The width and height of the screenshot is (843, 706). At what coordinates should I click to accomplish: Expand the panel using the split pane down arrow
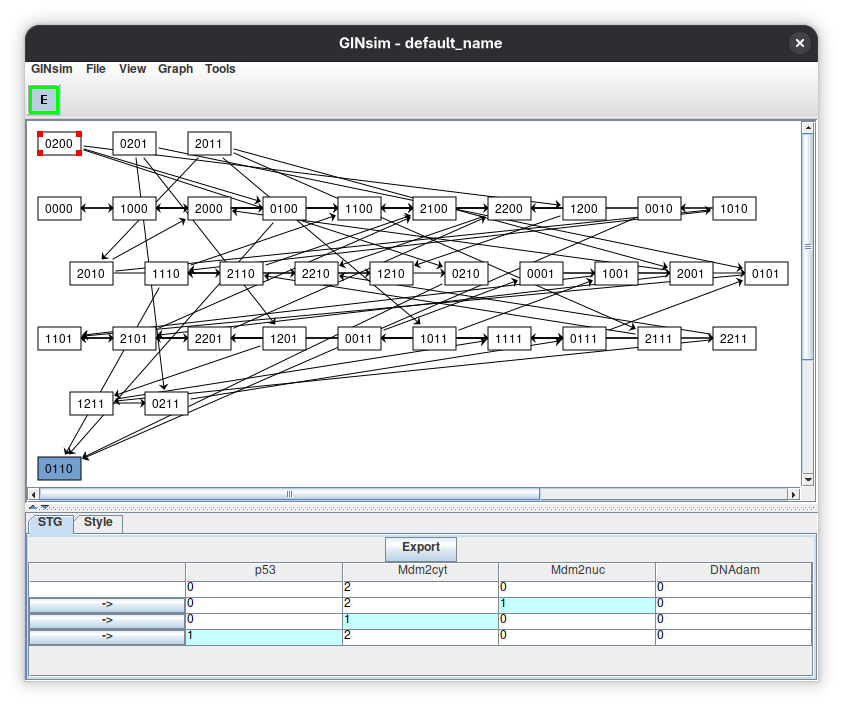tap(45, 507)
